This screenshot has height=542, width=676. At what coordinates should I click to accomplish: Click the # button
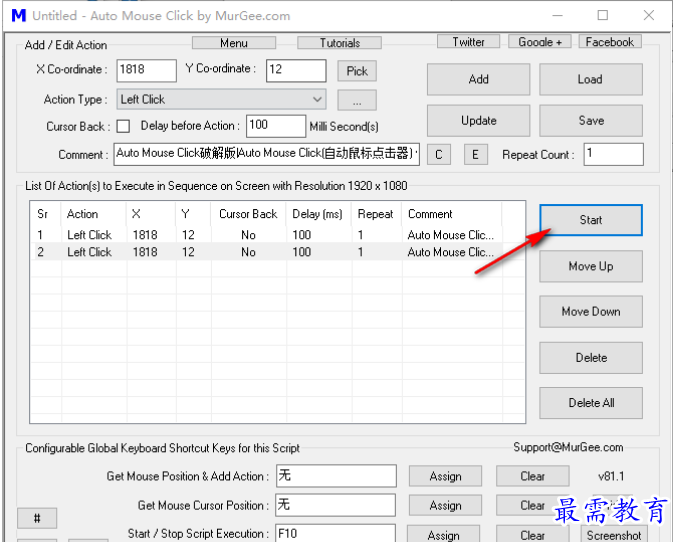[x=37, y=518]
